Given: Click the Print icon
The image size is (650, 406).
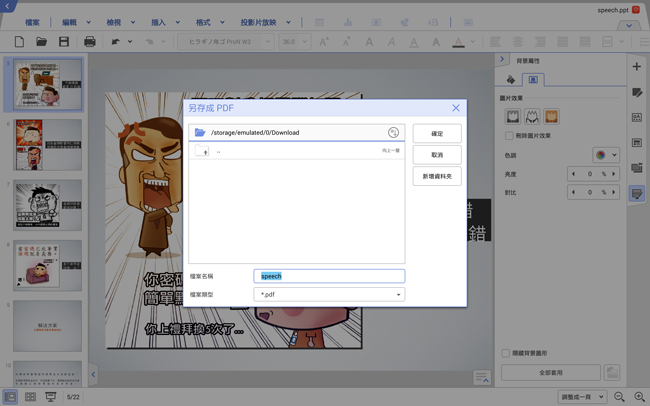Looking at the screenshot, I should 90,41.
